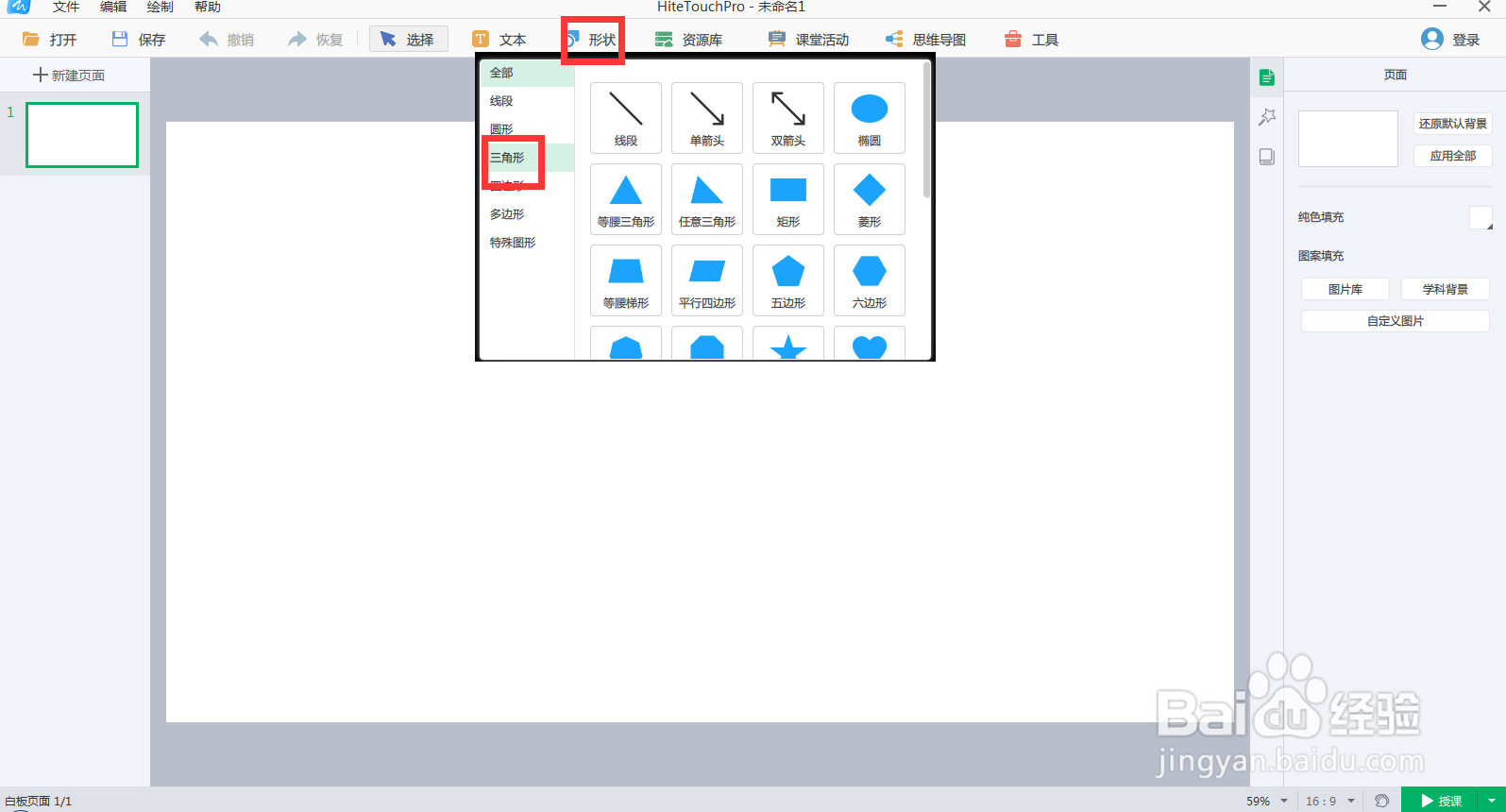Add a page with 新建页面

69,76
